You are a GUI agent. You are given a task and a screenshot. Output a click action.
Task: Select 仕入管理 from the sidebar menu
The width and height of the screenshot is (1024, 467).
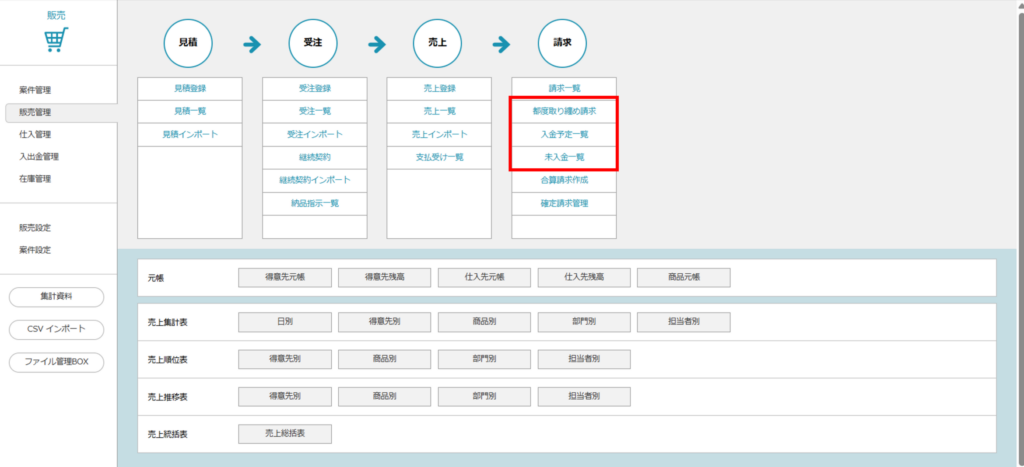35,134
